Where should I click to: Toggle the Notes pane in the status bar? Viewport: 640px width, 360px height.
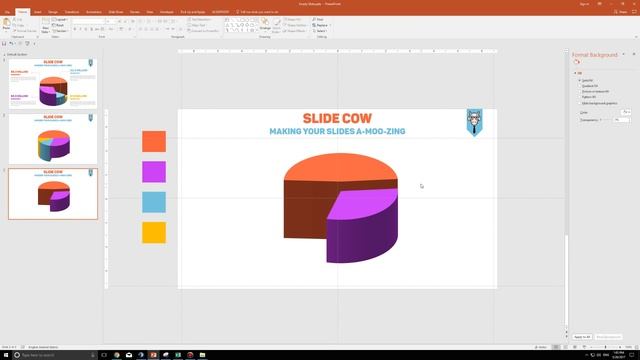tap(541, 347)
